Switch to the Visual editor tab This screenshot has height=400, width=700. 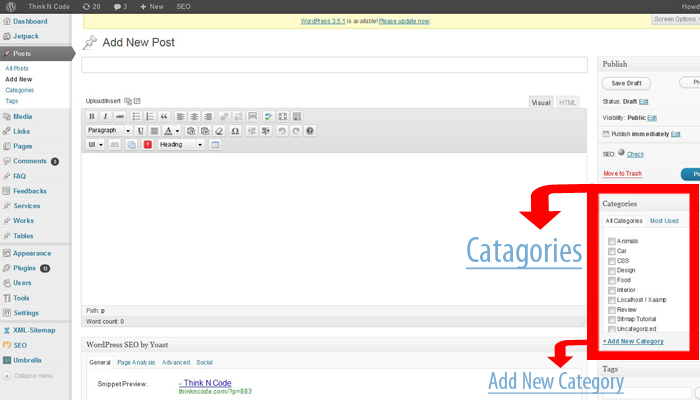click(x=541, y=103)
